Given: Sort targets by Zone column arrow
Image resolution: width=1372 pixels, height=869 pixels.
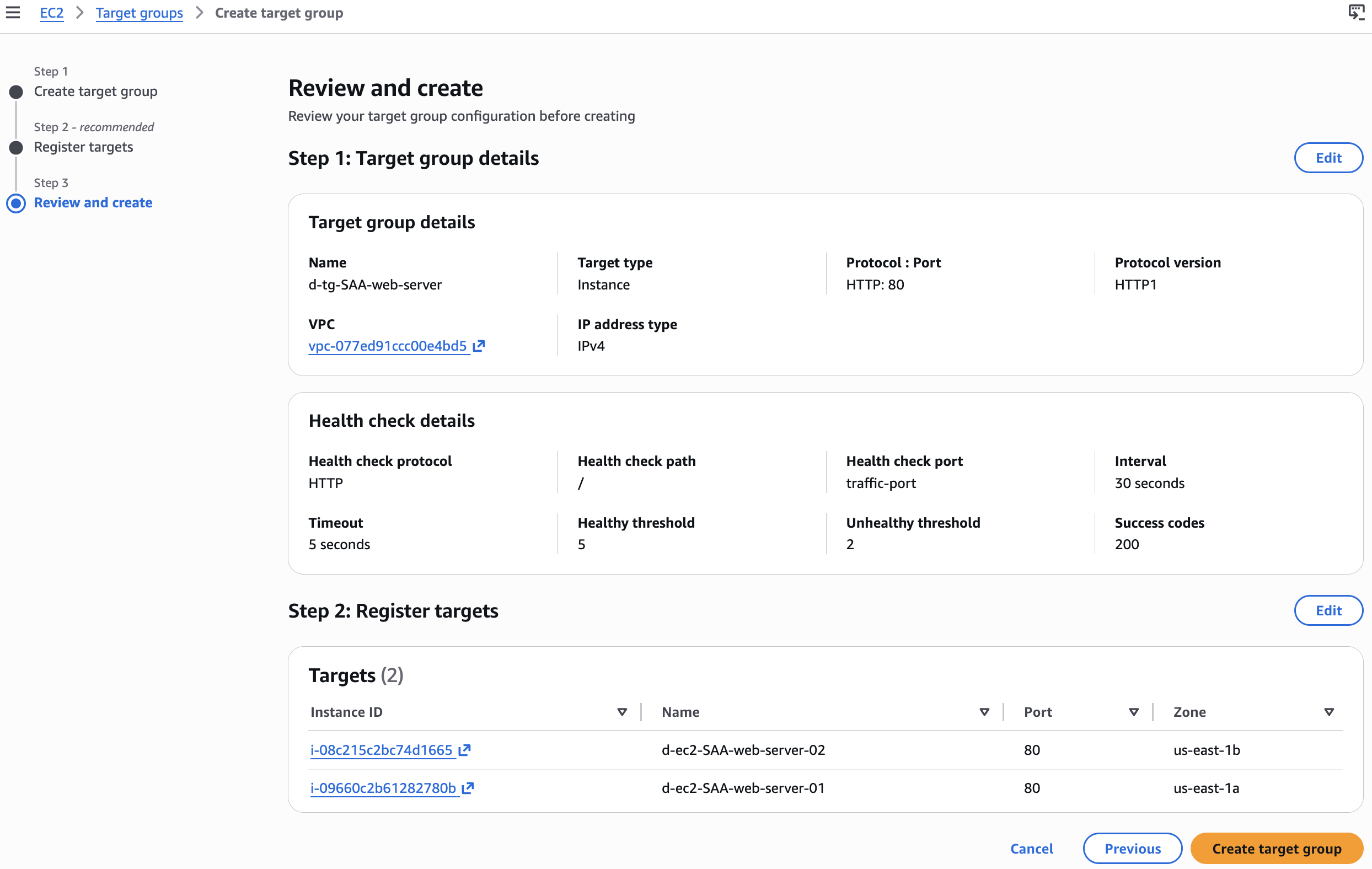Looking at the screenshot, I should (1328, 712).
